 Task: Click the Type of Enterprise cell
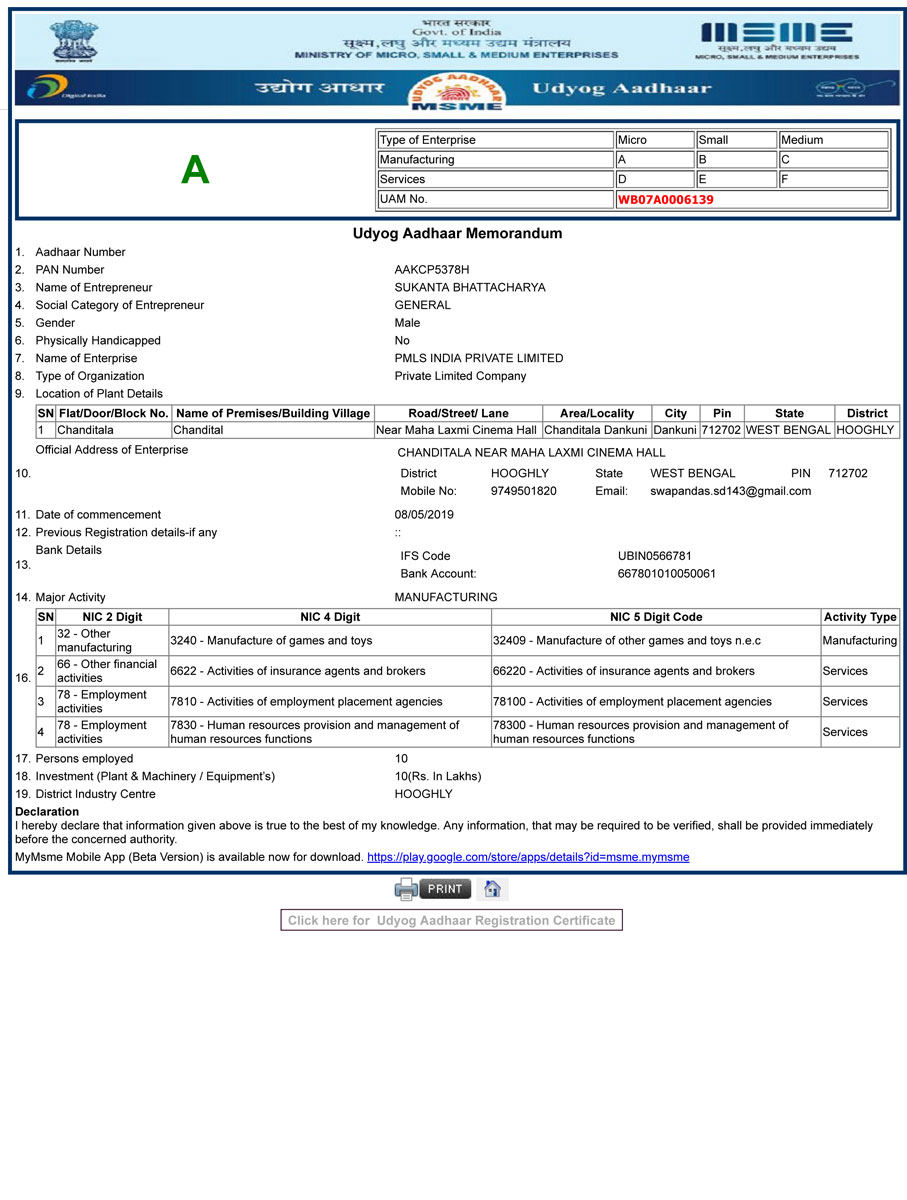[x=495, y=140]
